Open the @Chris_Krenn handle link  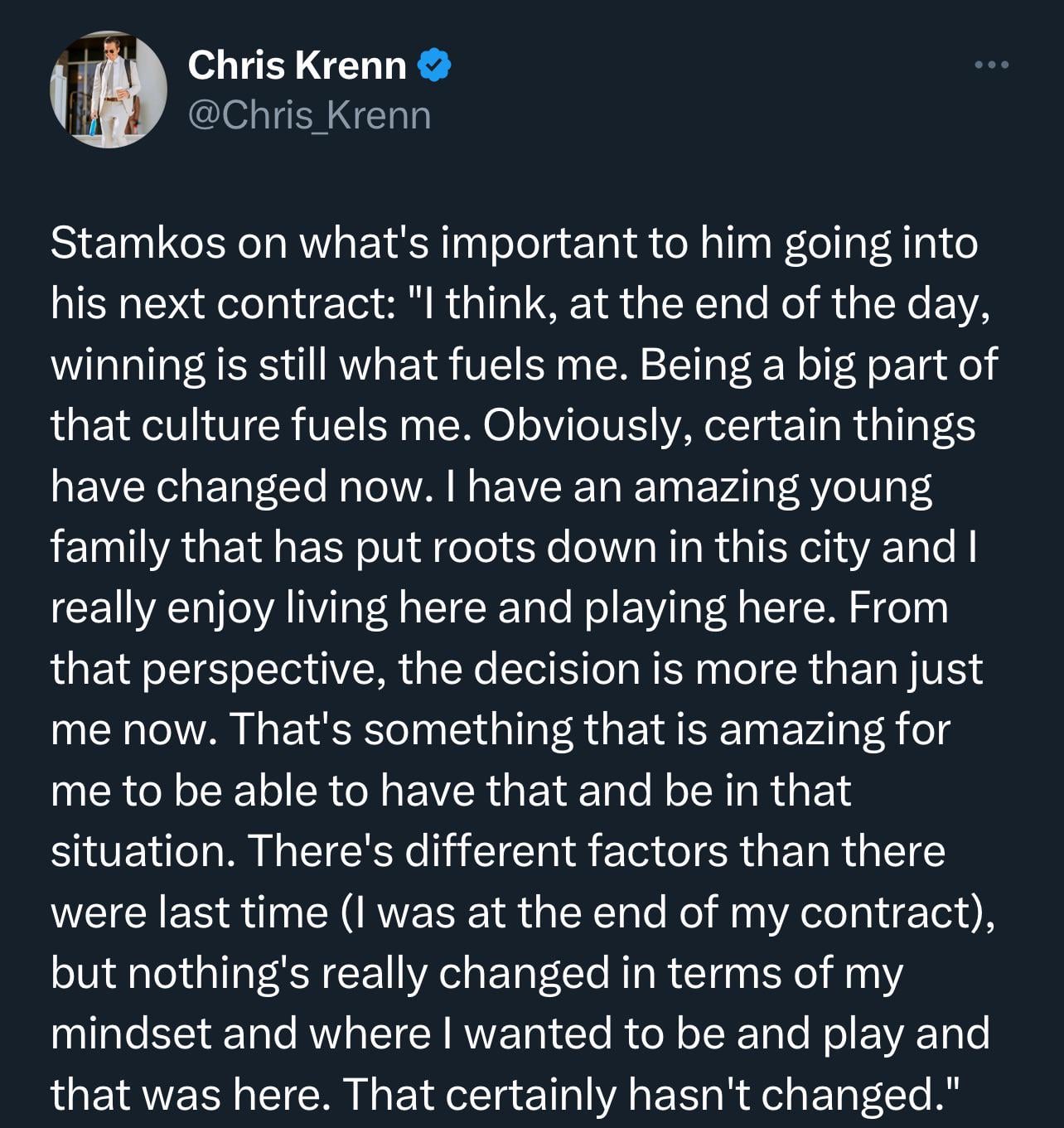(309, 116)
